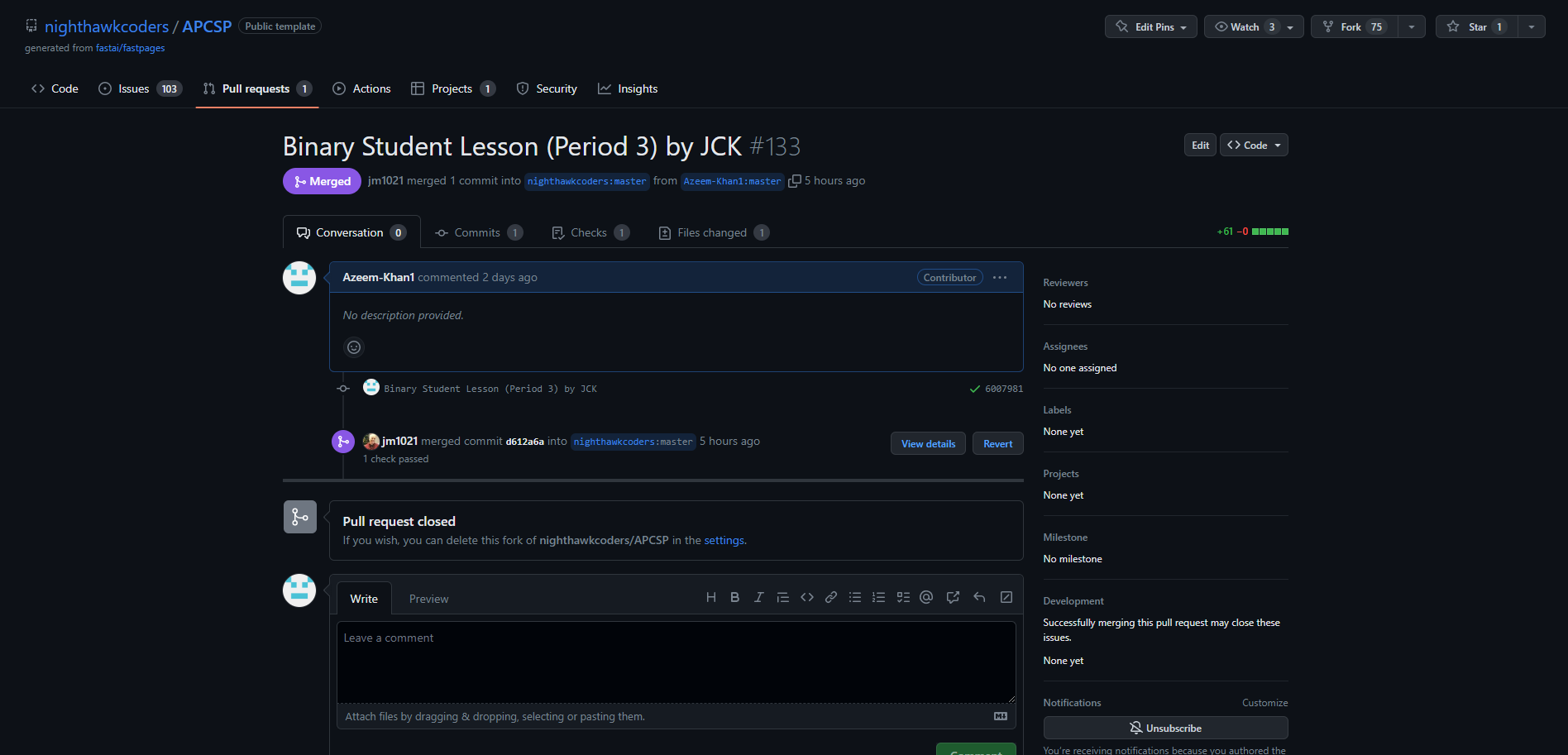Open the Watch 3 notifications dropdown
1568x755 pixels.
1254,26
